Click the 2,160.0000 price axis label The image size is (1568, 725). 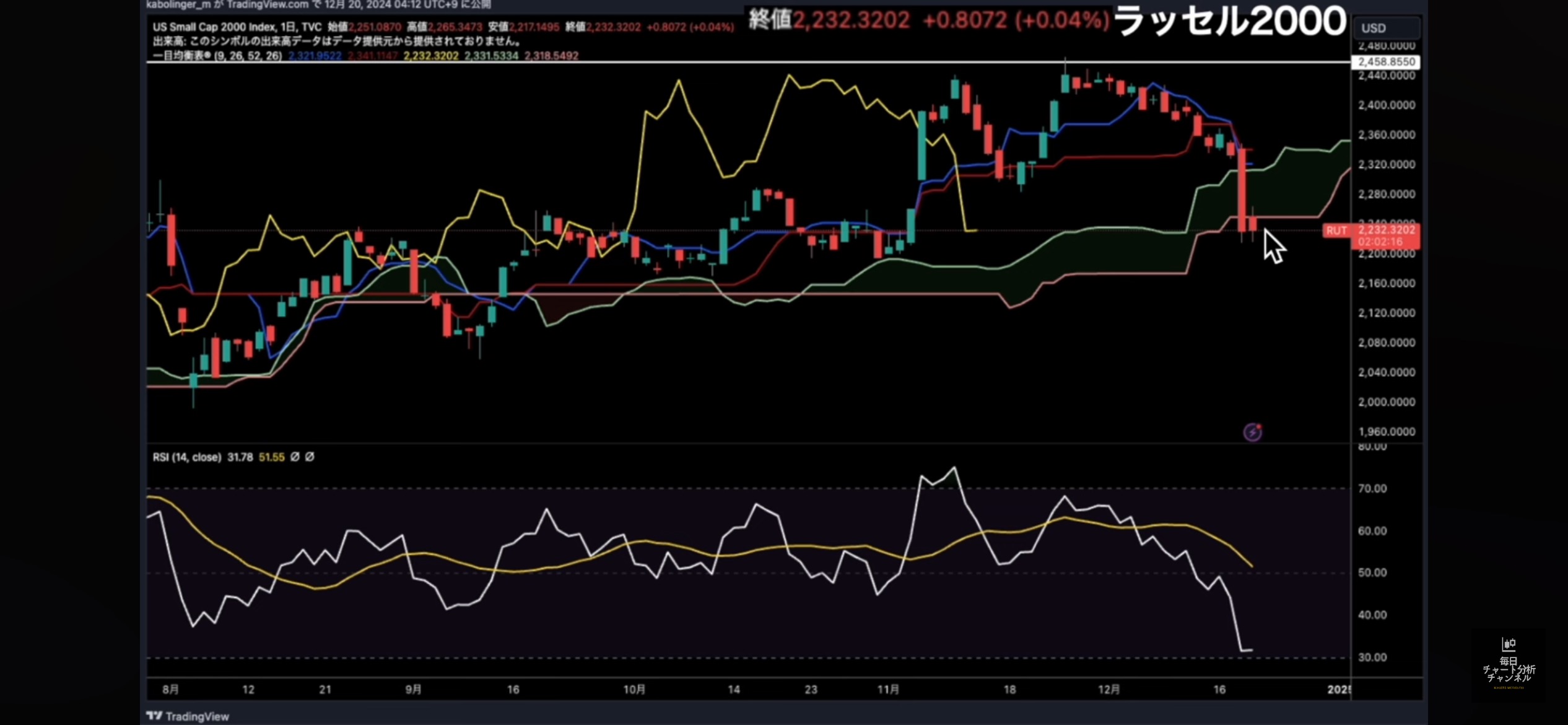(x=1387, y=284)
